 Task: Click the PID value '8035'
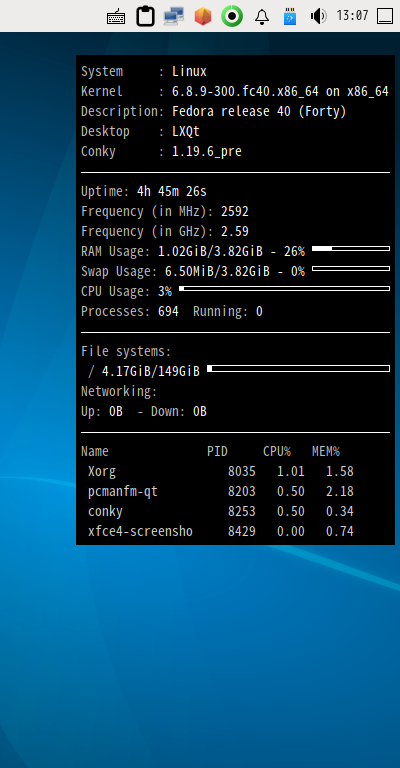coord(242,472)
